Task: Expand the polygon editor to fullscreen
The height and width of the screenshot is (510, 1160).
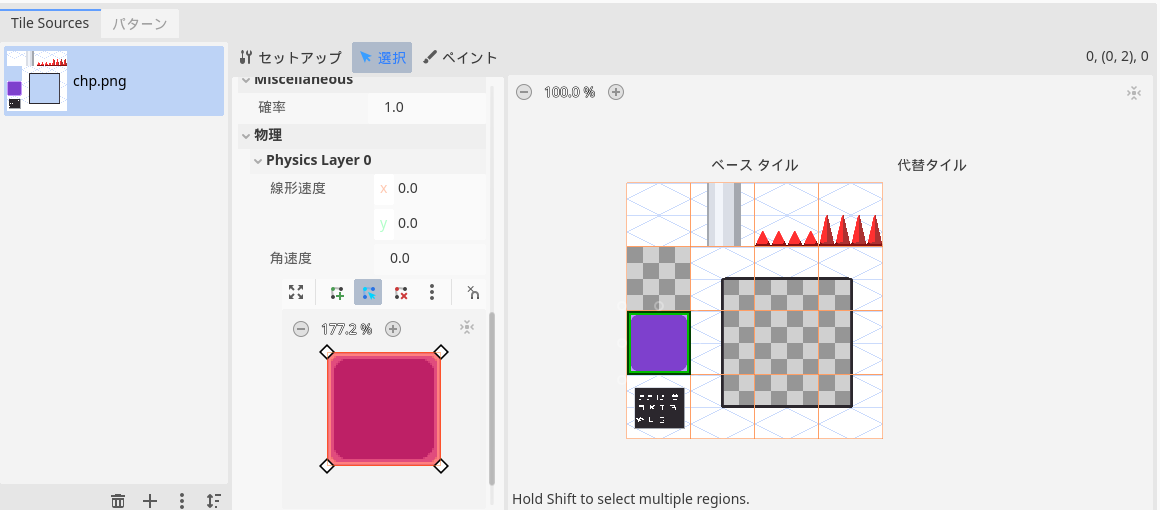Action: 295,293
